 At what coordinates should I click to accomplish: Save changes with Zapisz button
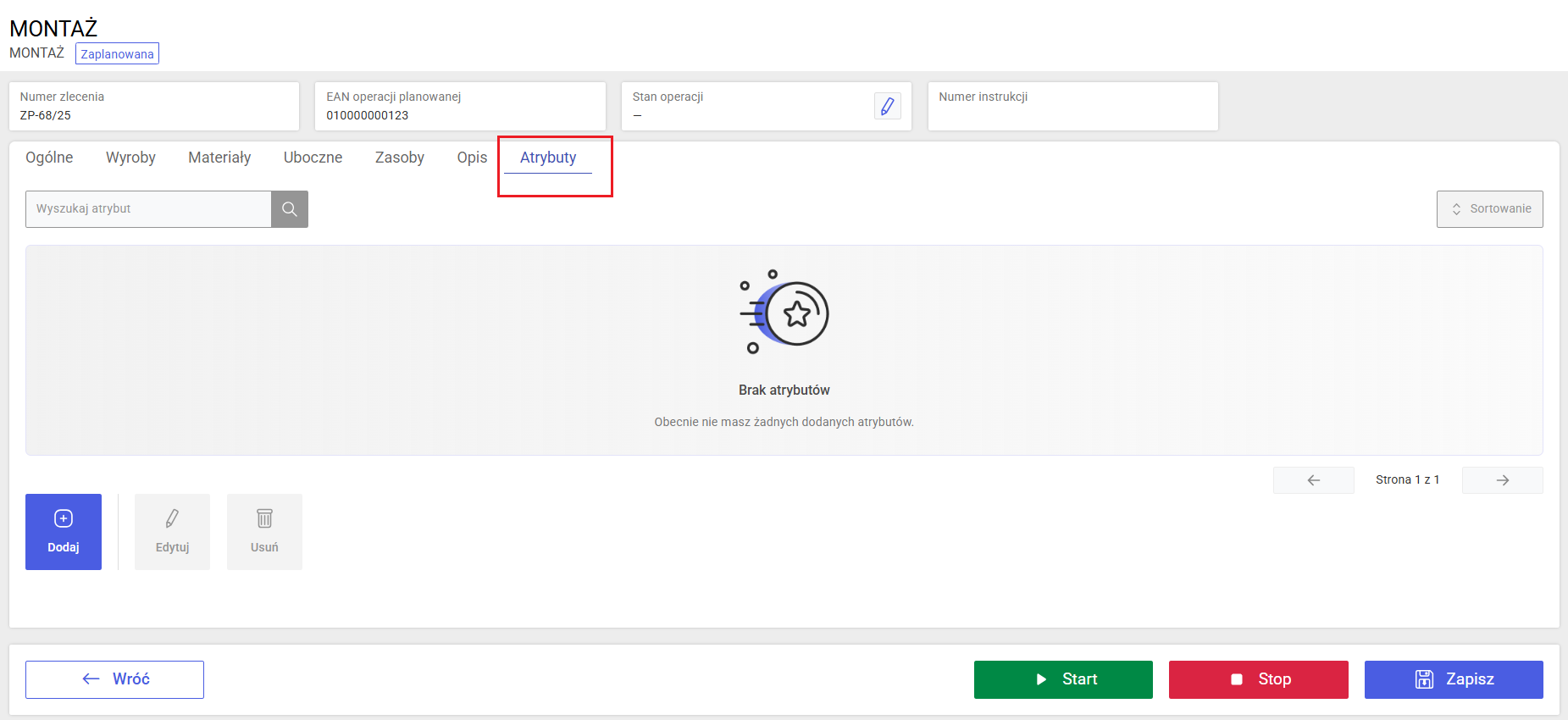(x=1454, y=679)
